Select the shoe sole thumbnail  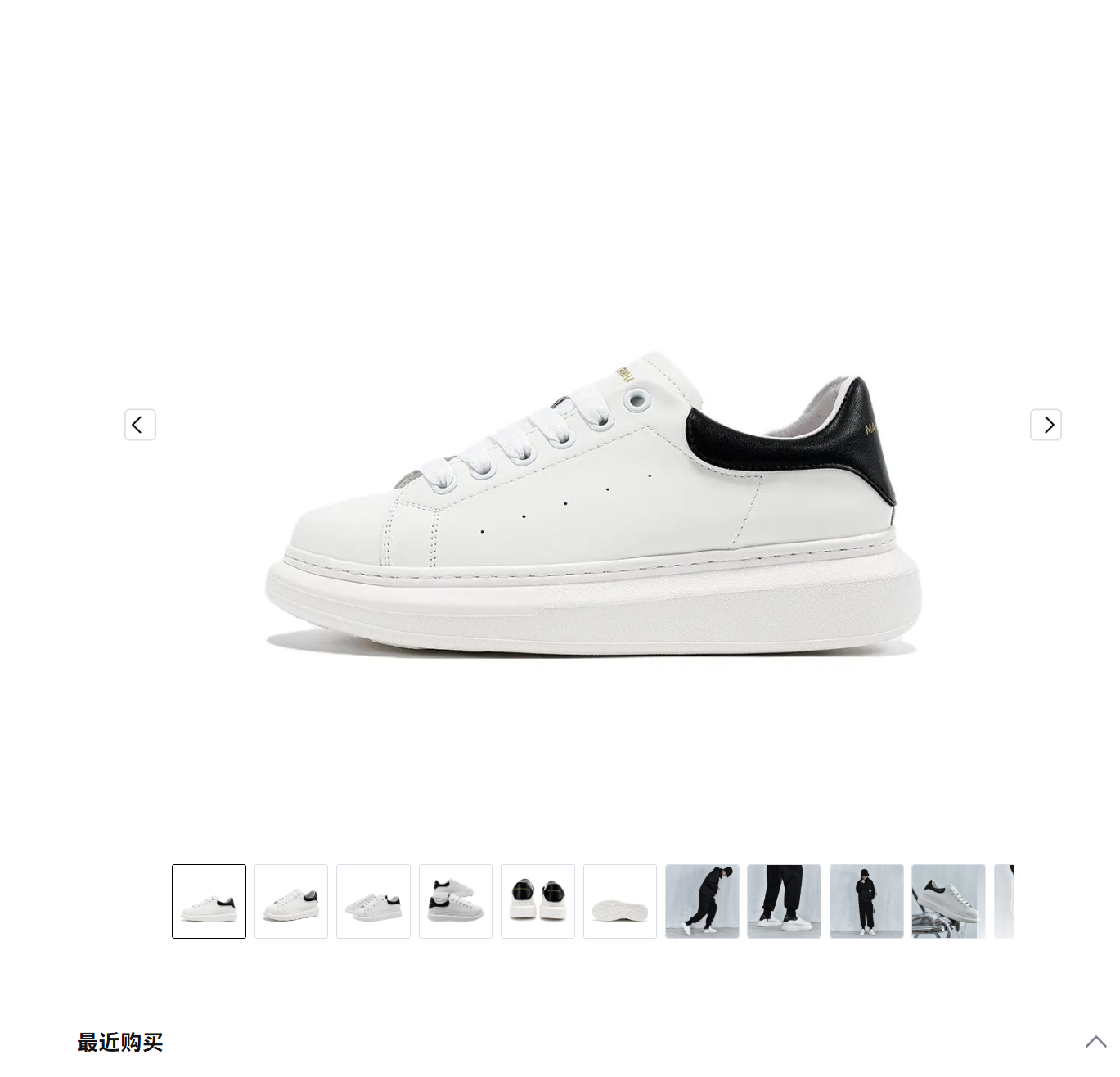click(x=620, y=901)
